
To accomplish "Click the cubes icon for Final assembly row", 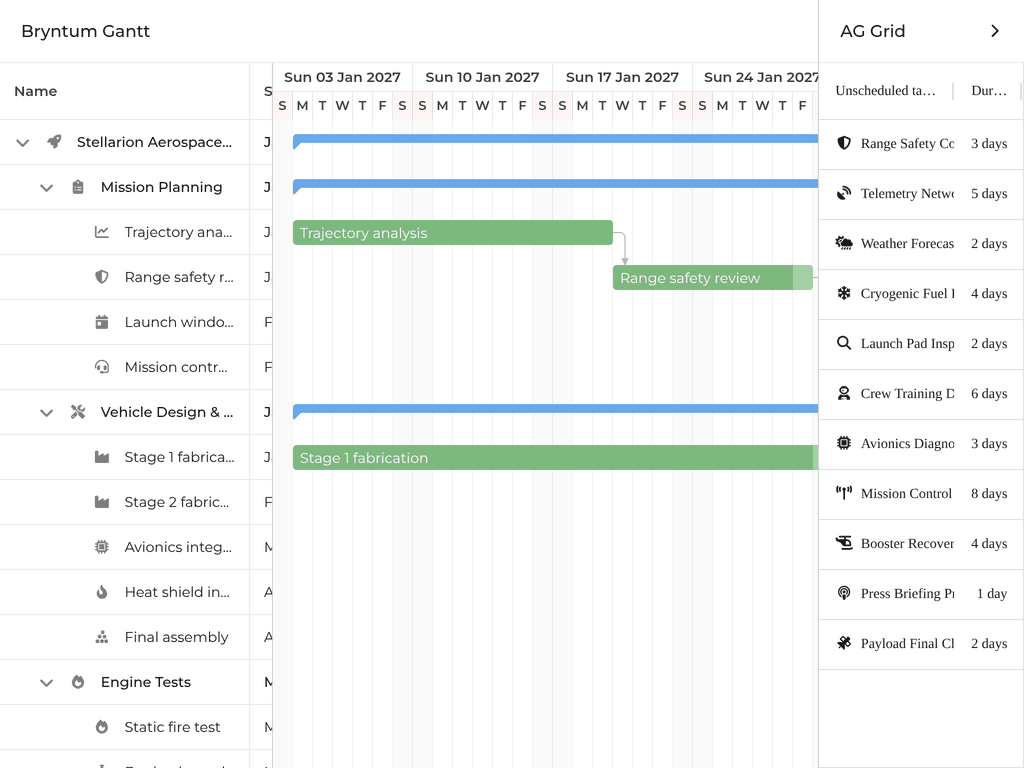I will tap(102, 637).
